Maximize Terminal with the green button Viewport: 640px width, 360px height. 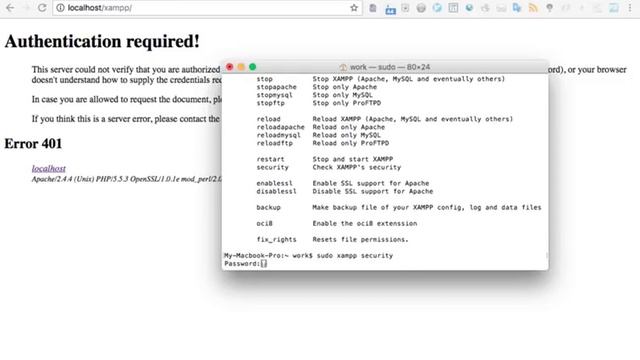click(252, 67)
